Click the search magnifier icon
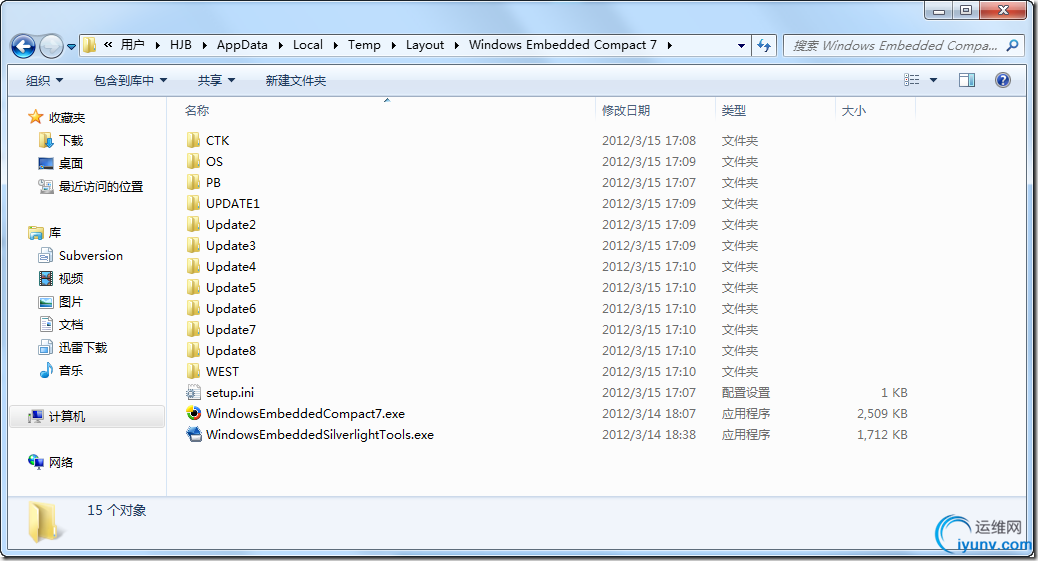 [x=1012, y=45]
